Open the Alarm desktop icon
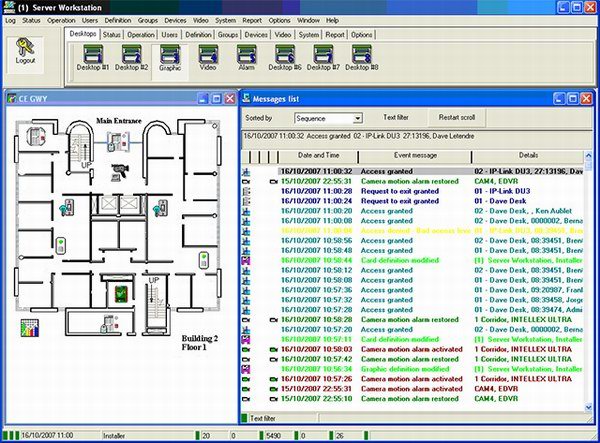The image size is (600, 443). 246,56
